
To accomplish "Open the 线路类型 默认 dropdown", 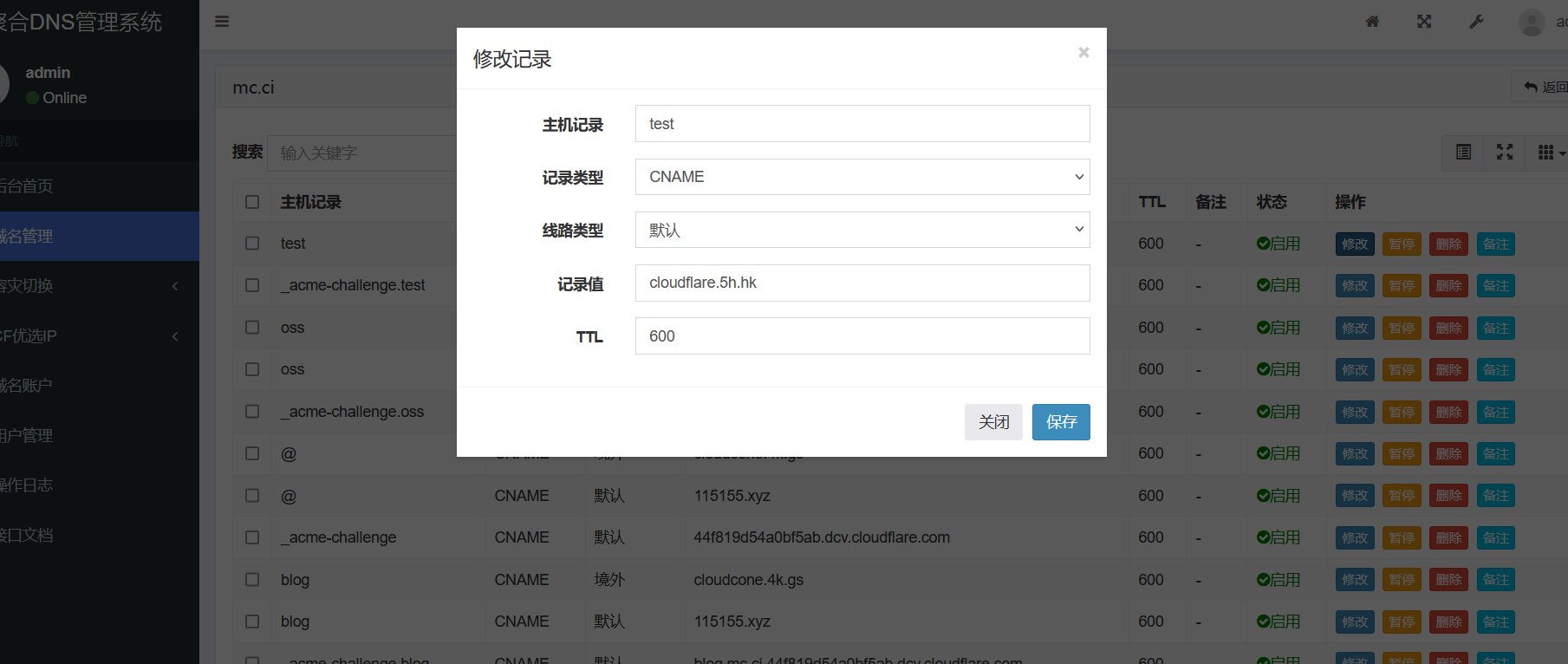I will [862, 230].
